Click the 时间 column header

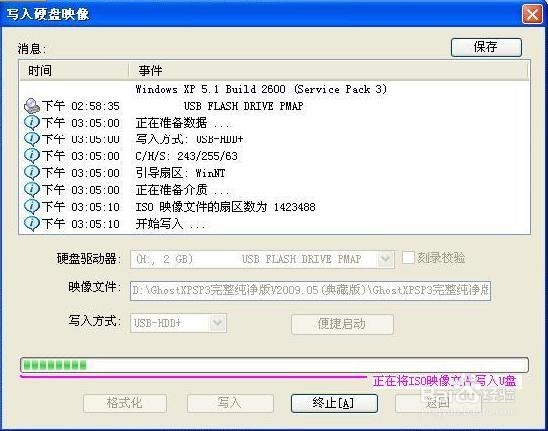click(x=74, y=71)
